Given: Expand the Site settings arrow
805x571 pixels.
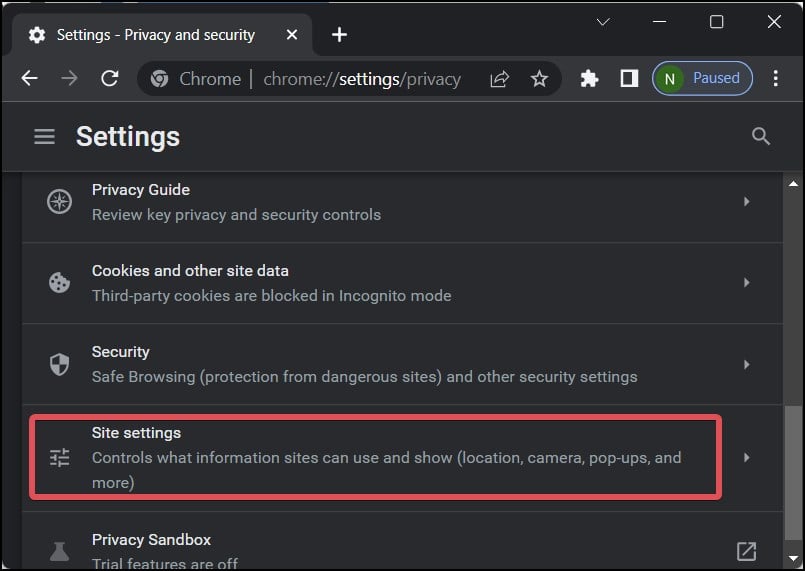Looking at the screenshot, I should [x=746, y=458].
